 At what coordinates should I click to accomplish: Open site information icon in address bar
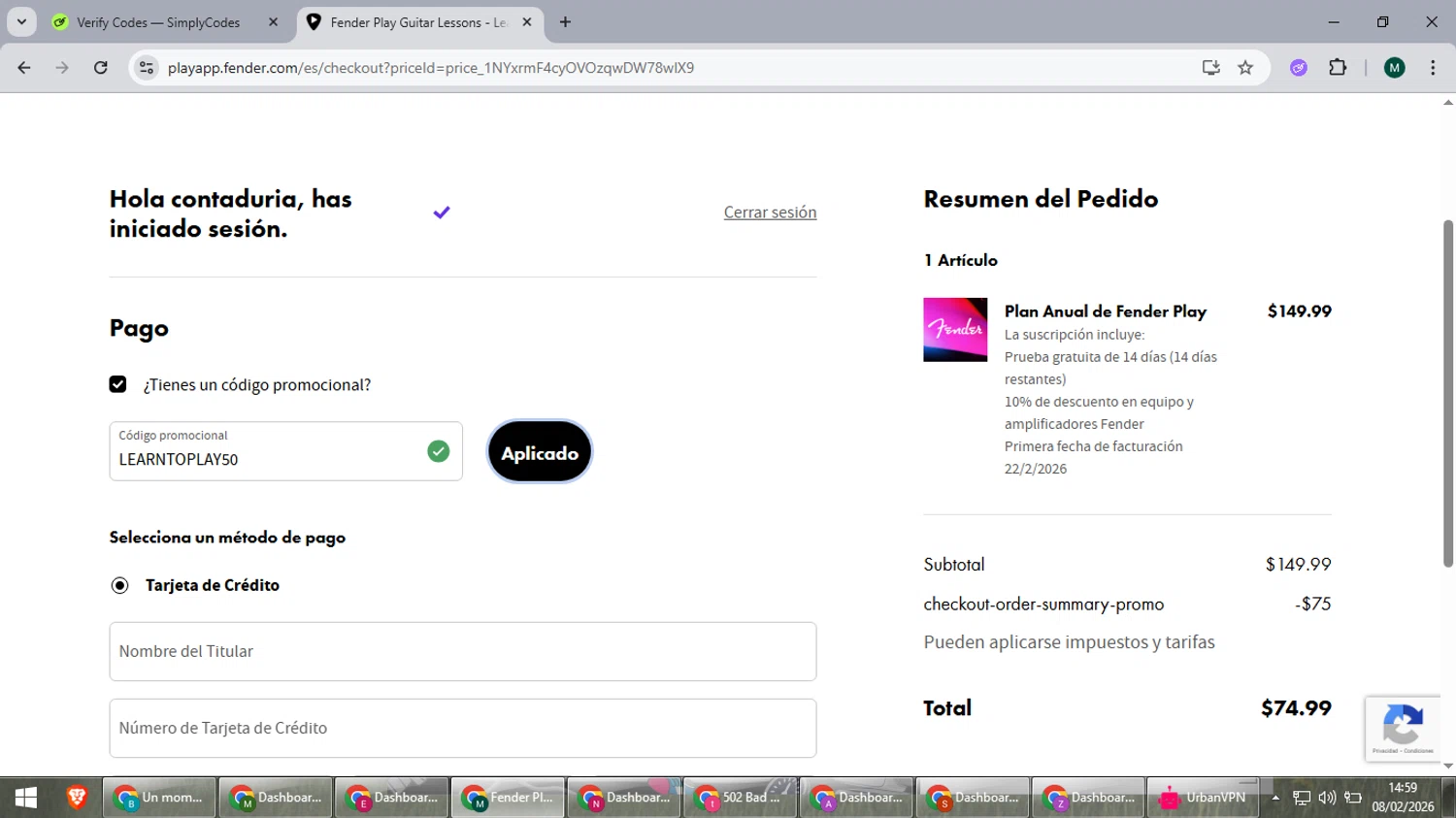tap(147, 68)
